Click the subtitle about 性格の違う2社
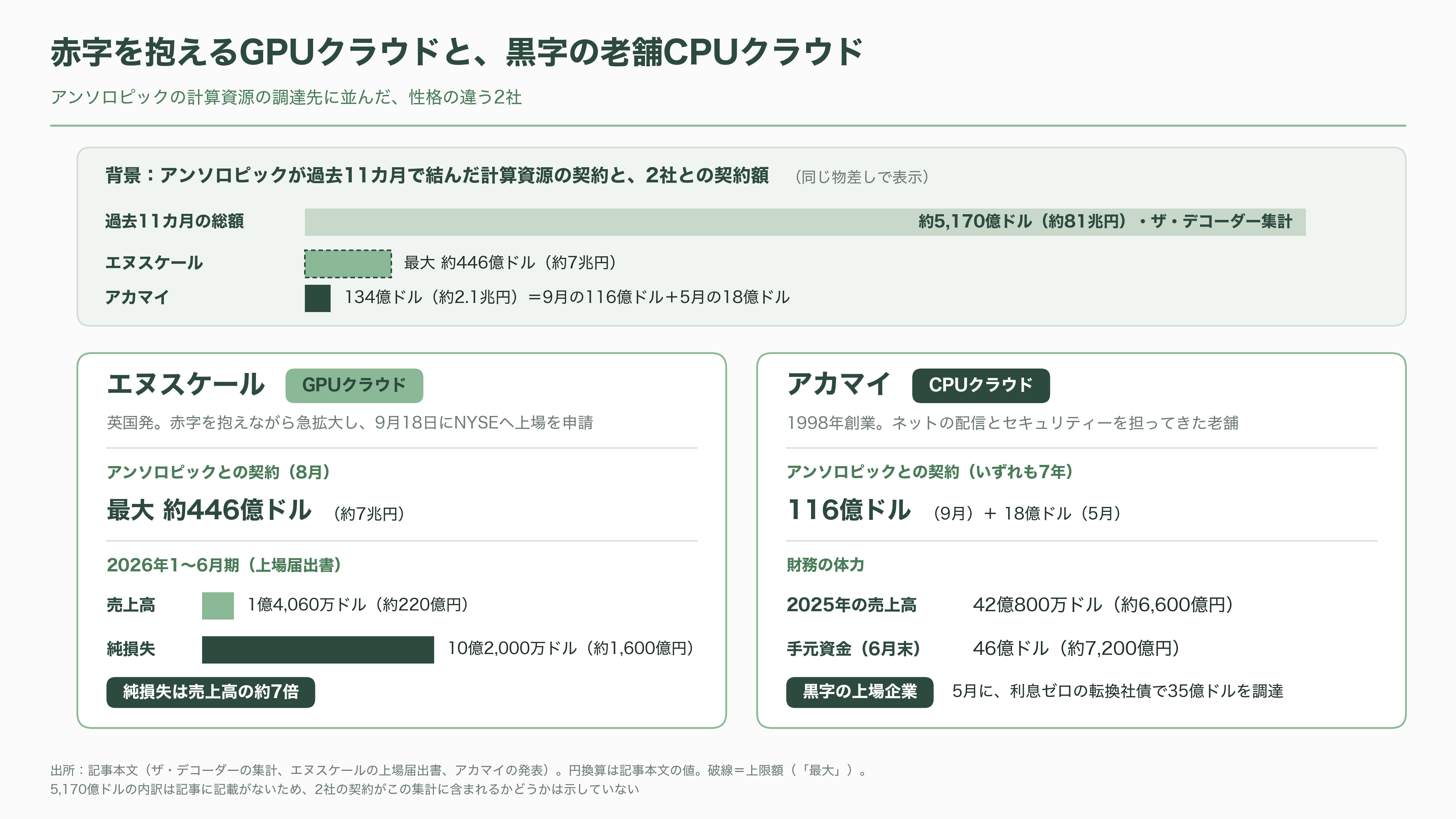This screenshot has height=819, width=1456. (286, 97)
